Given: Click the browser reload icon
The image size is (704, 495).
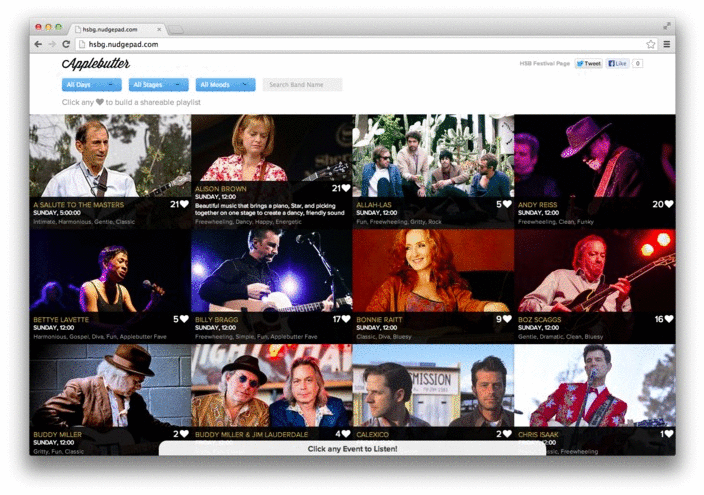Looking at the screenshot, I should (x=66, y=44).
